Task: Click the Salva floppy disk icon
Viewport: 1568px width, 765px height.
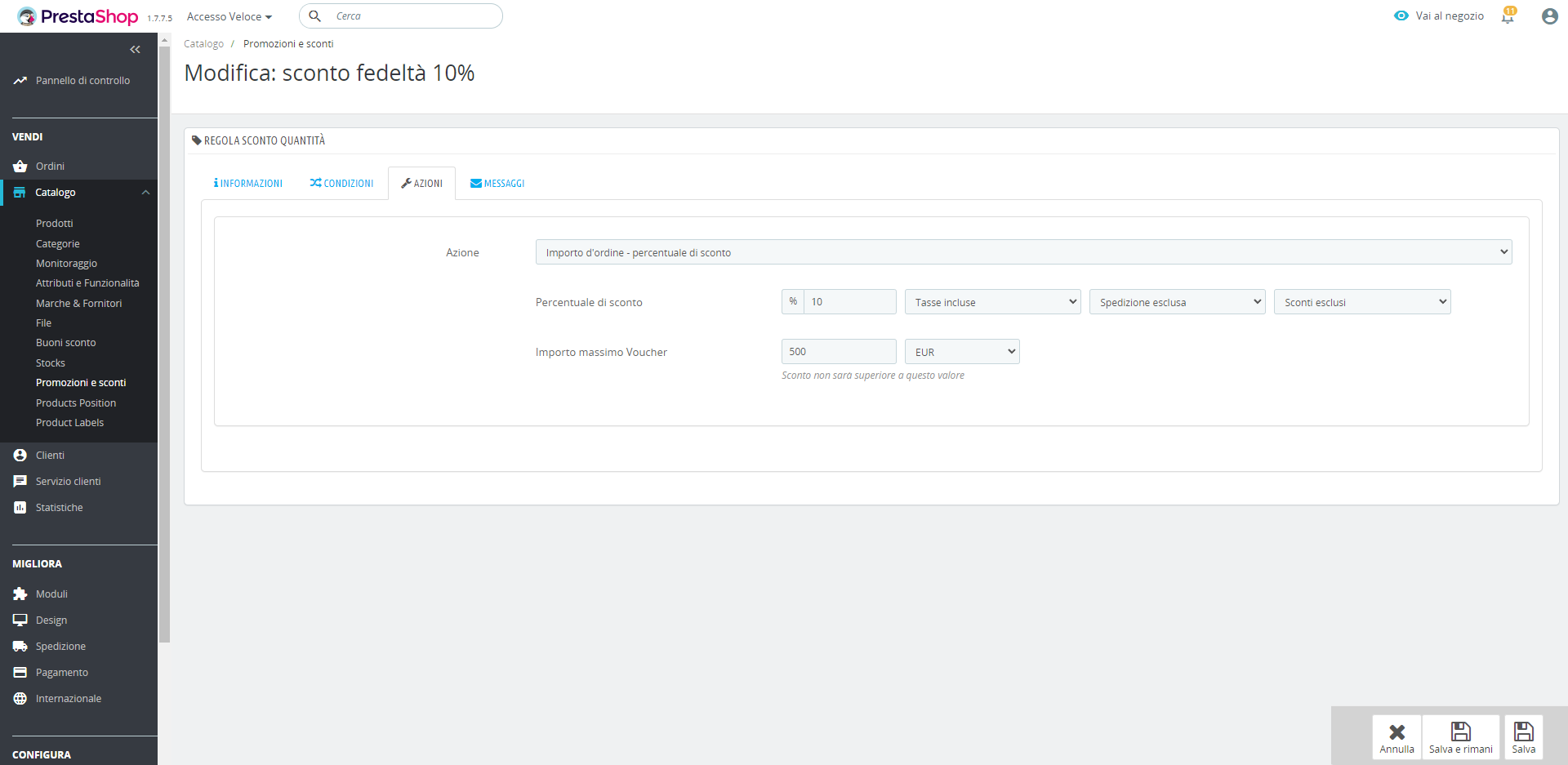Action: tap(1524, 732)
